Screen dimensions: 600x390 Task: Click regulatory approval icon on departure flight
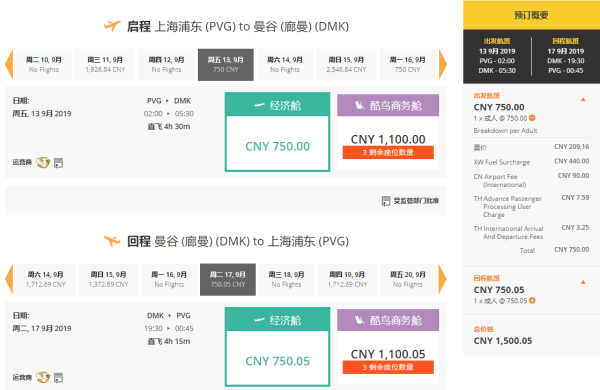point(58,163)
